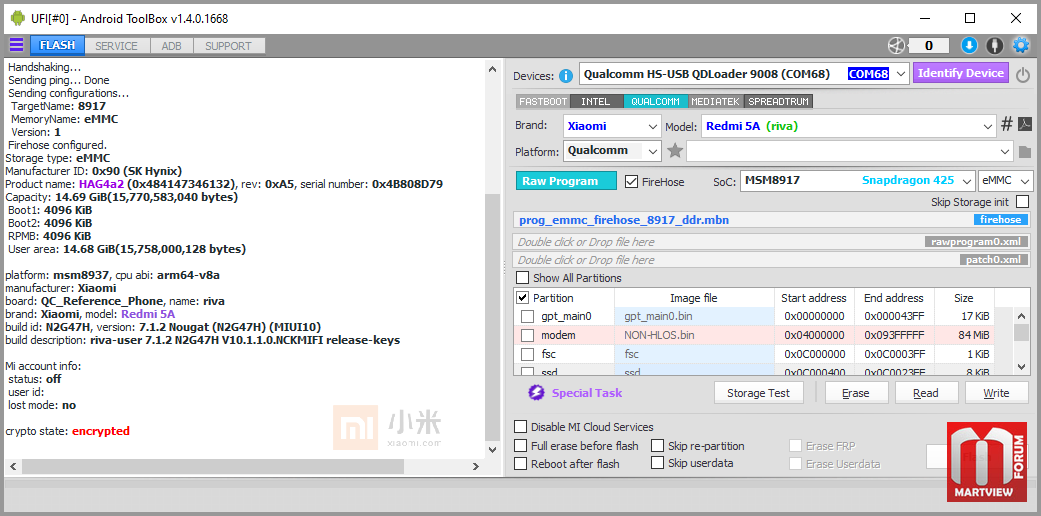
Task: Select the MEDIATEK platform tab
Action: 716,102
